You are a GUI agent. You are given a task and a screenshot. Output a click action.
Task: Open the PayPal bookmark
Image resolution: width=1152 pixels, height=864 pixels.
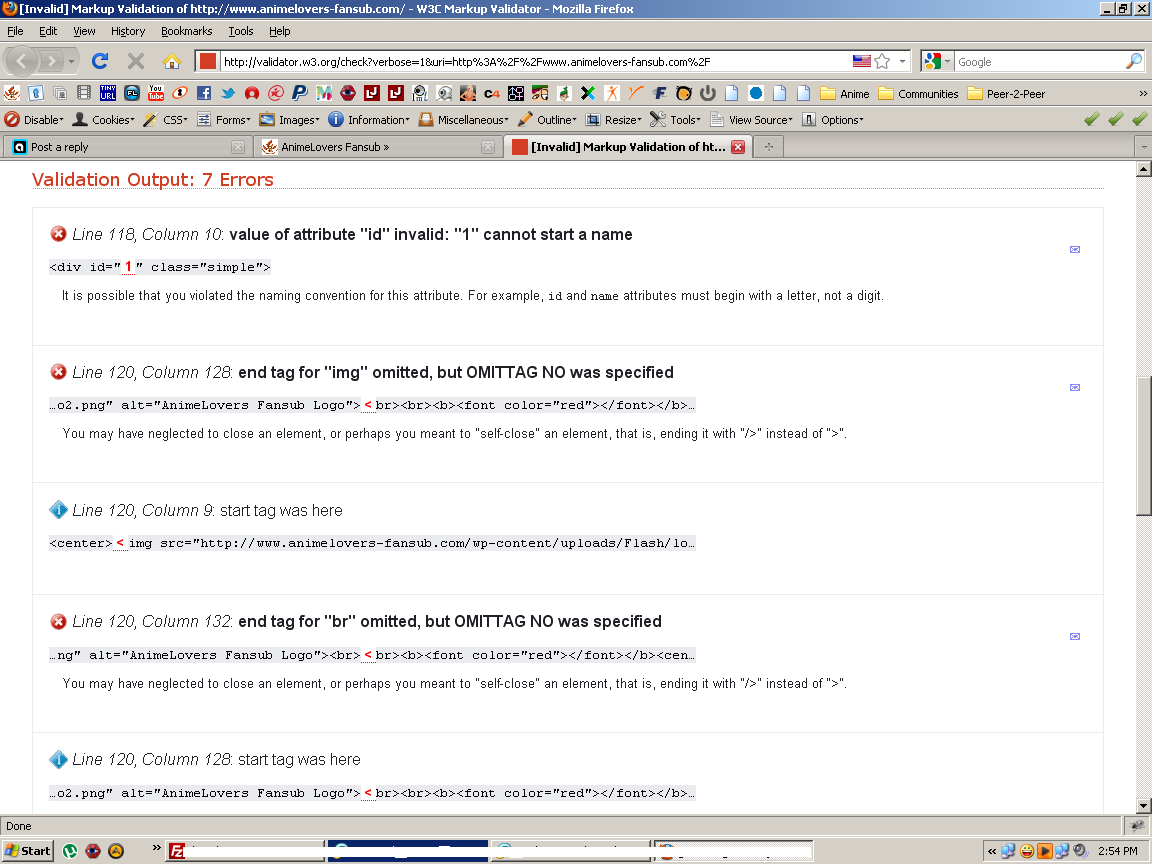point(300,93)
